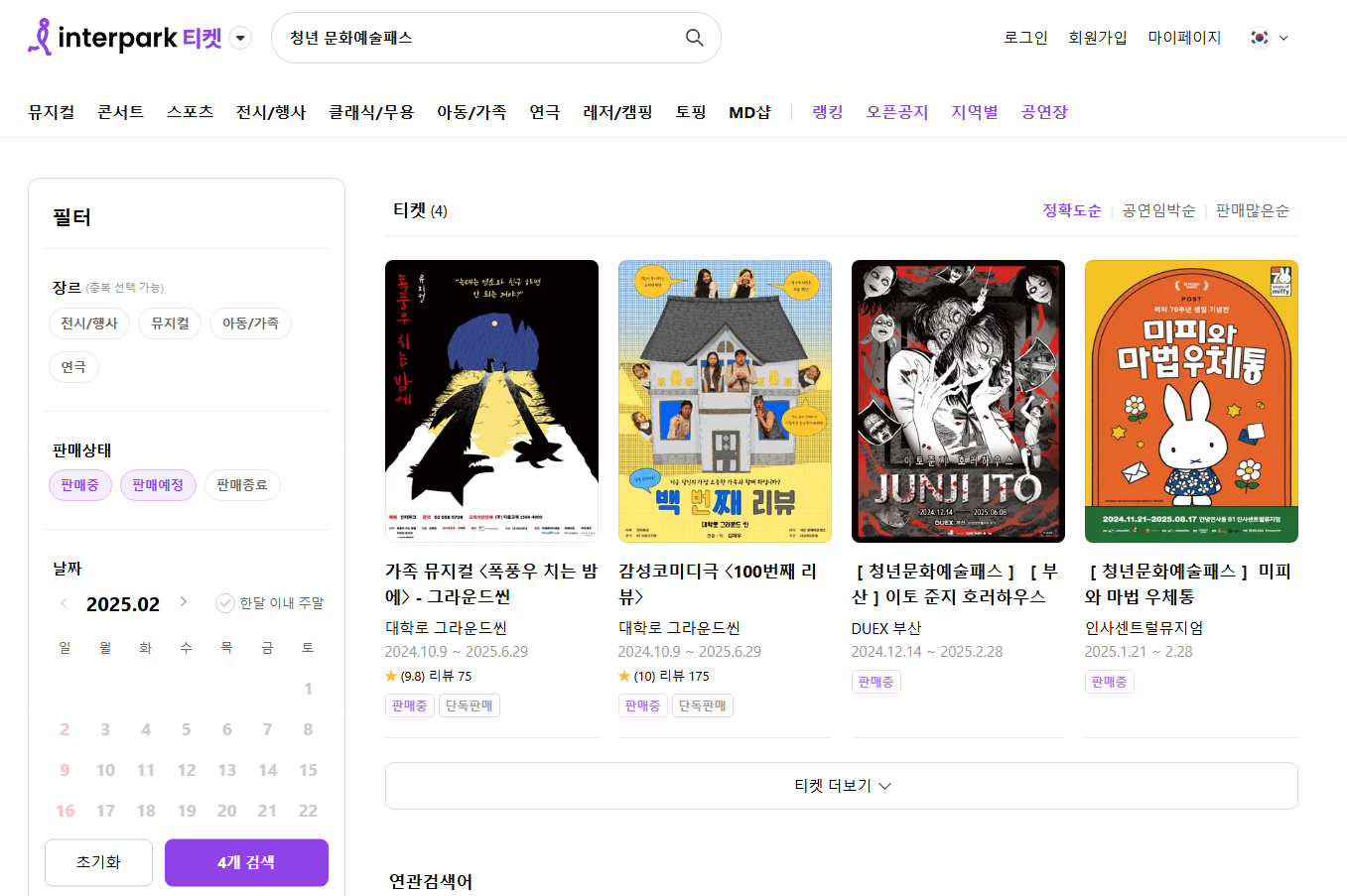Toggle the 뮤지컬 genre filter chip
The height and width of the screenshot is (896, 1347).
click(x=170, y=323)
